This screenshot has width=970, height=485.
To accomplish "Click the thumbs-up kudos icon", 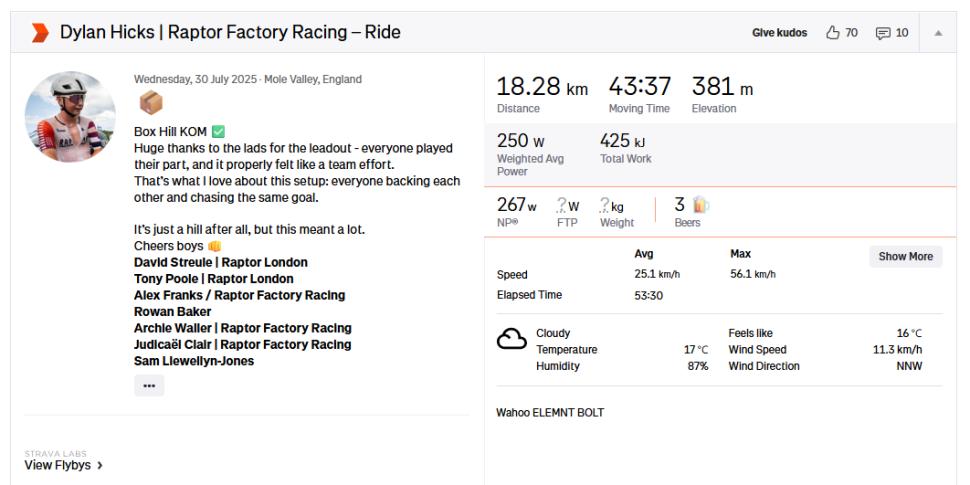I will [x=832, y=33].
